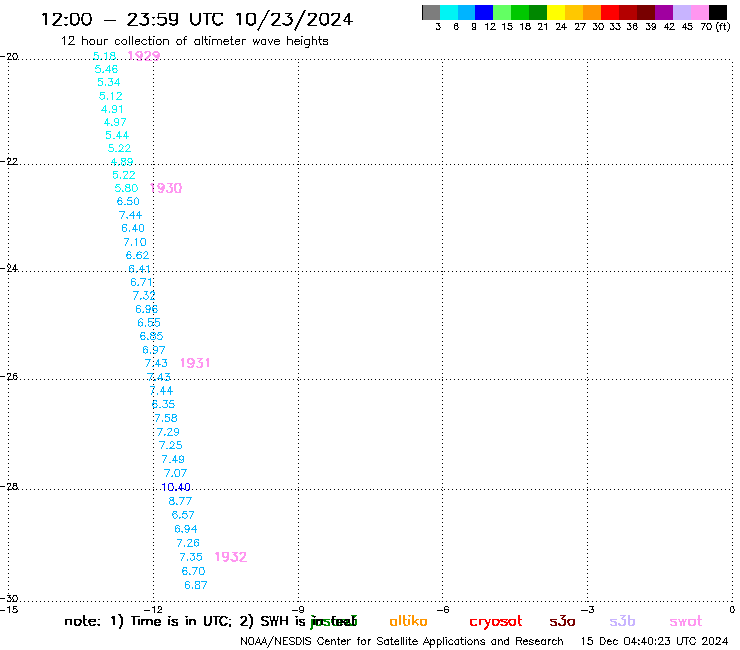Click the 6.94 wave height value
This screenshot has width=740, height=650.
[185, 529]
